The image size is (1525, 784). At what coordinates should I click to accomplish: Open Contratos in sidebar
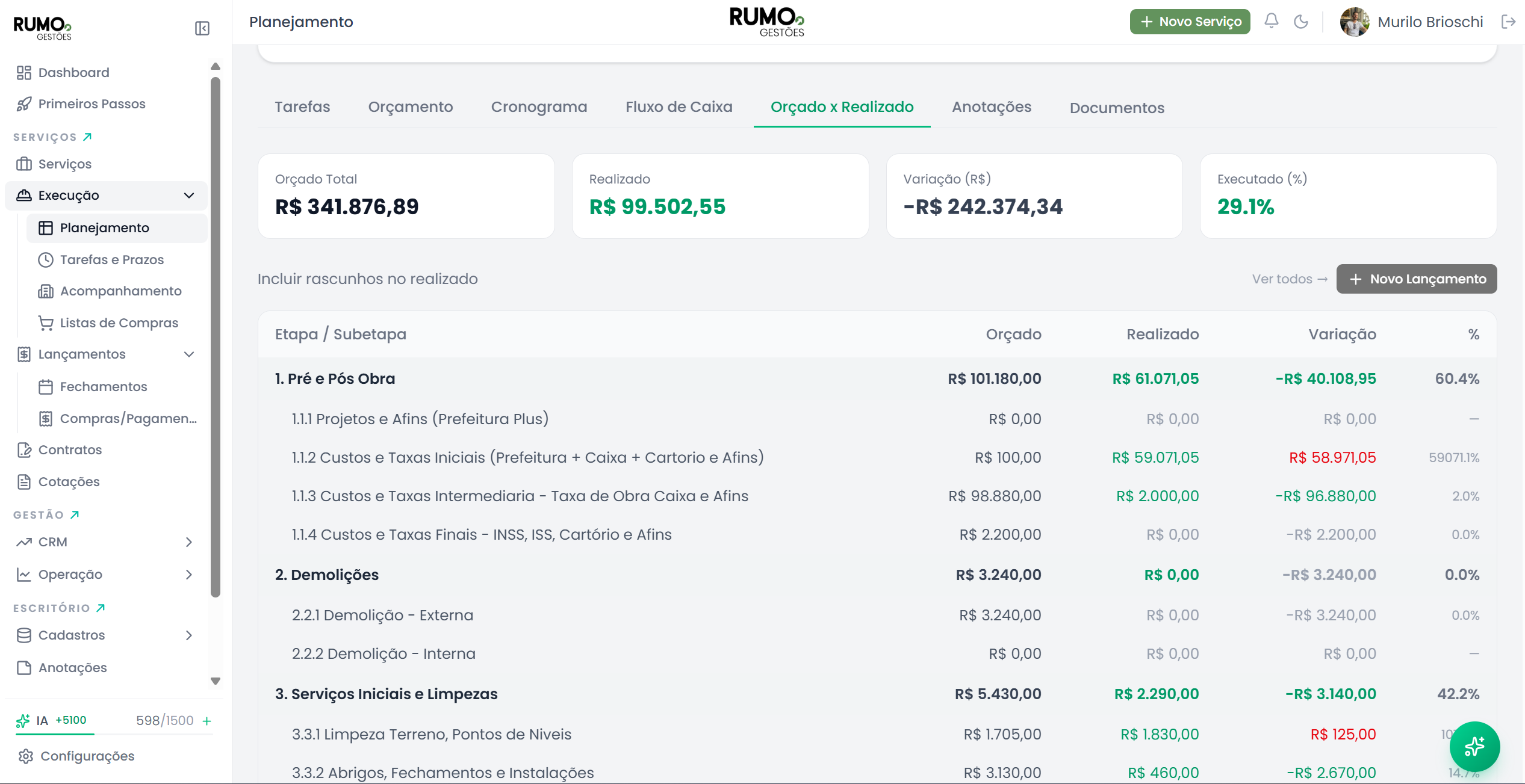70,449
